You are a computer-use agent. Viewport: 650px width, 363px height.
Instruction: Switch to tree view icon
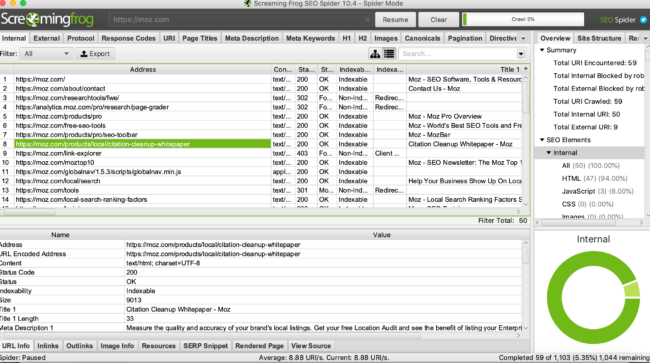tap(375, 53)
